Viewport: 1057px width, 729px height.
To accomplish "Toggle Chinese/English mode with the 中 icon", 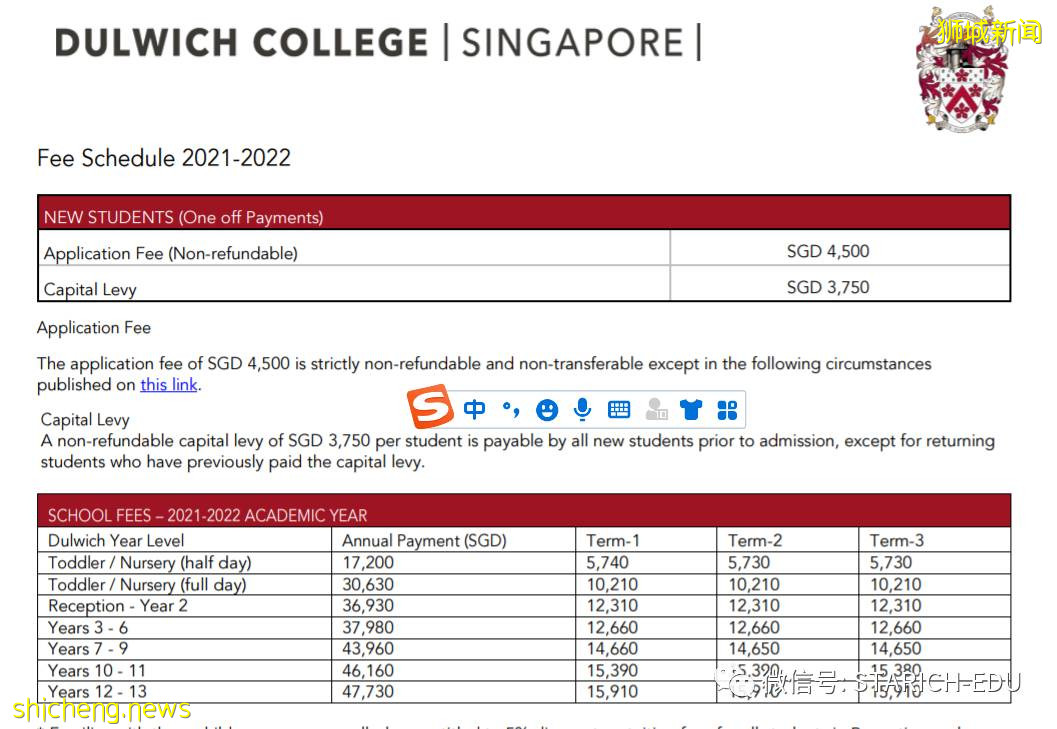I will pos(474,408).
